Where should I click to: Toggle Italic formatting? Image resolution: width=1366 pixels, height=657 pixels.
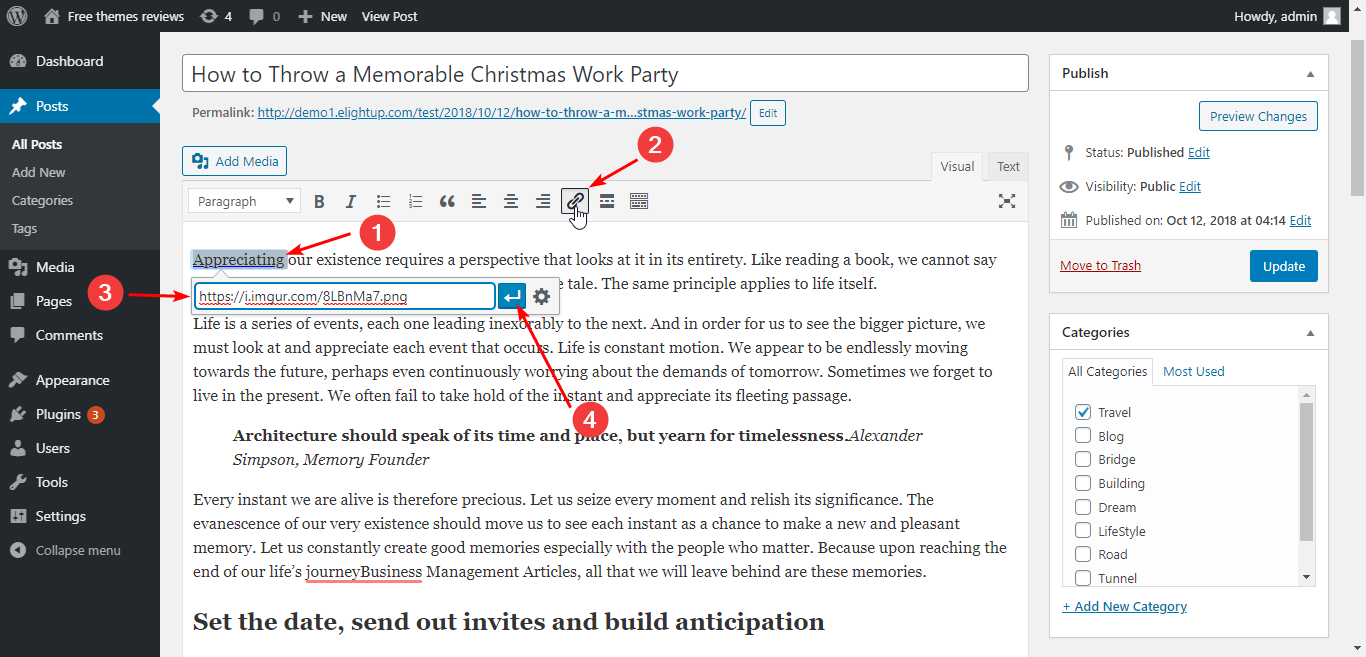click(x=351, y=201)
